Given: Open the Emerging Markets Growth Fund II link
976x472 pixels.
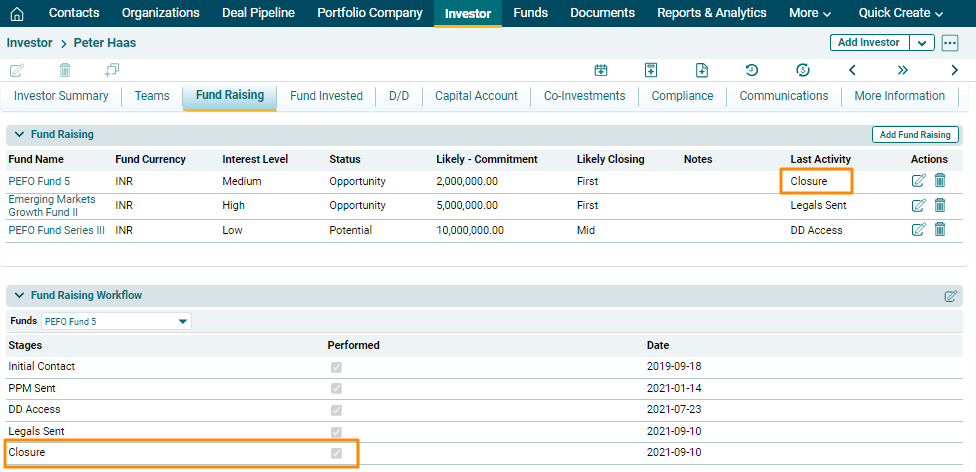Looking at the screenshot, I should pos(52,205).
